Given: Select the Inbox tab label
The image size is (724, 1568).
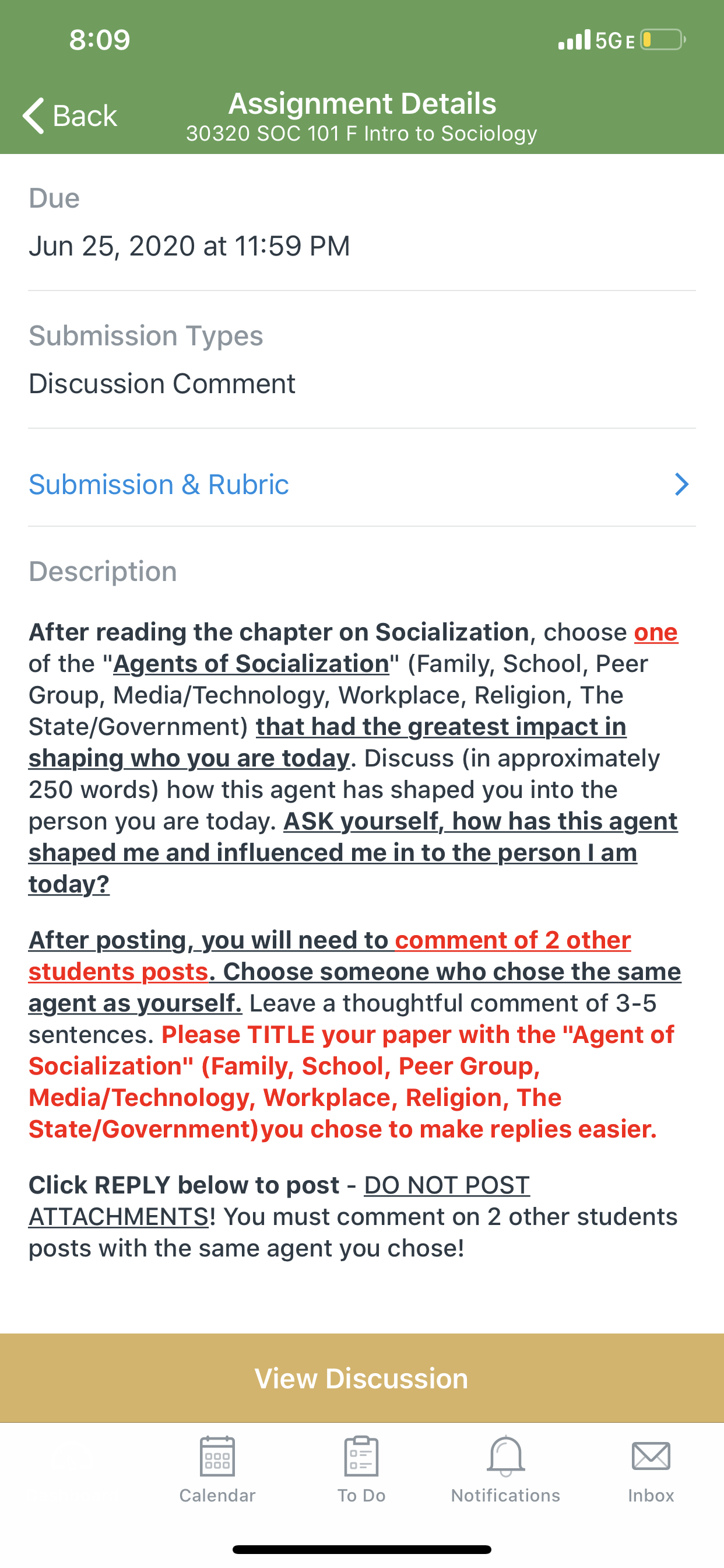Looking at the screenshot, I should pyautogui.click(x=651, y=1496).
